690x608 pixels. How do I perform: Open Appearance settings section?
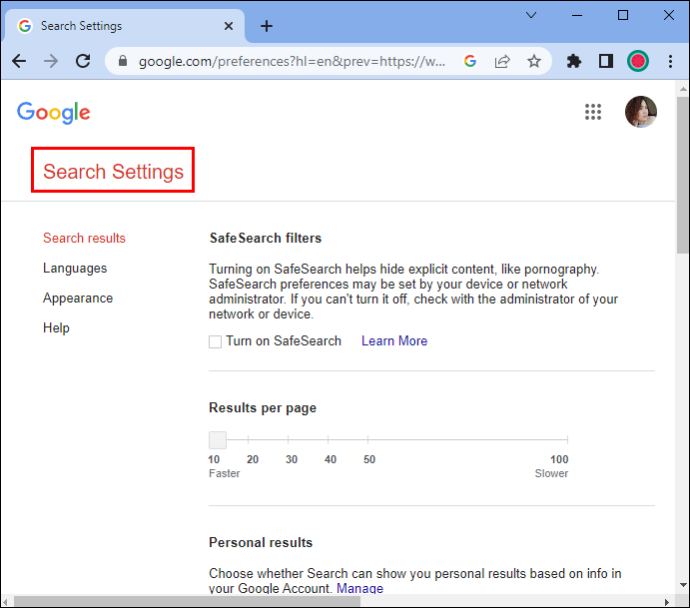click(x=78, y=298)
